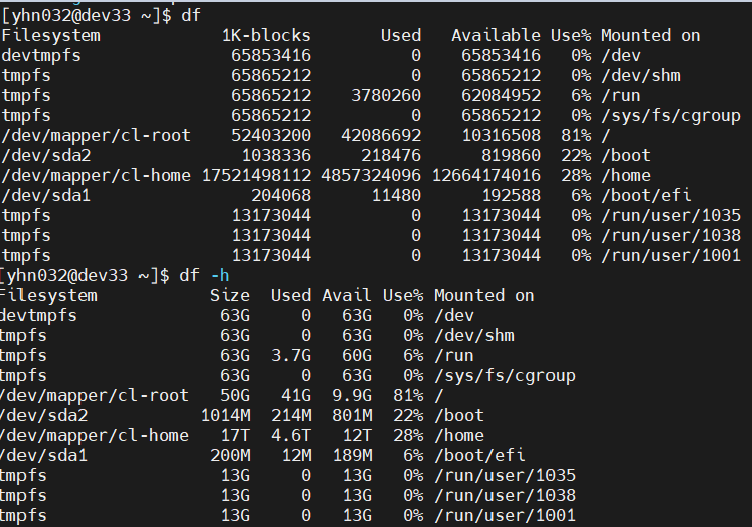752x527 pixels.
Task: Click the 12T available value
Action: tap(357, 435)
